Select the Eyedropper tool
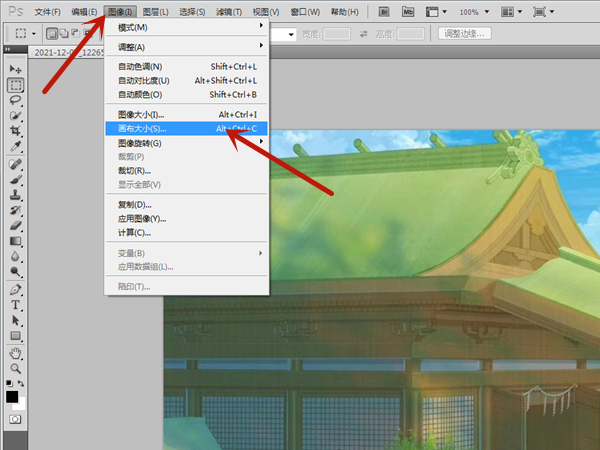 point(15,146)
